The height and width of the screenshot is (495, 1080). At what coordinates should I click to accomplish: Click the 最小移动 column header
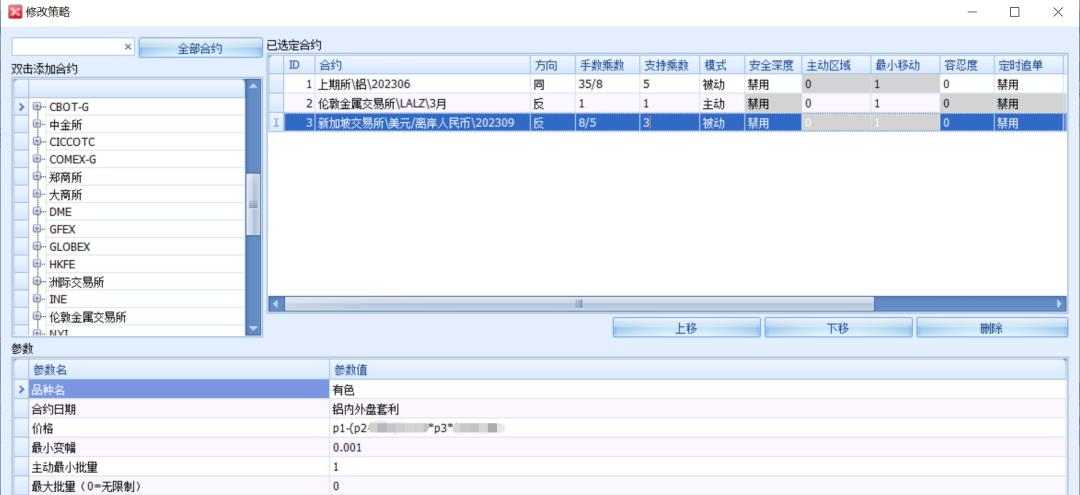click(905, 65)
